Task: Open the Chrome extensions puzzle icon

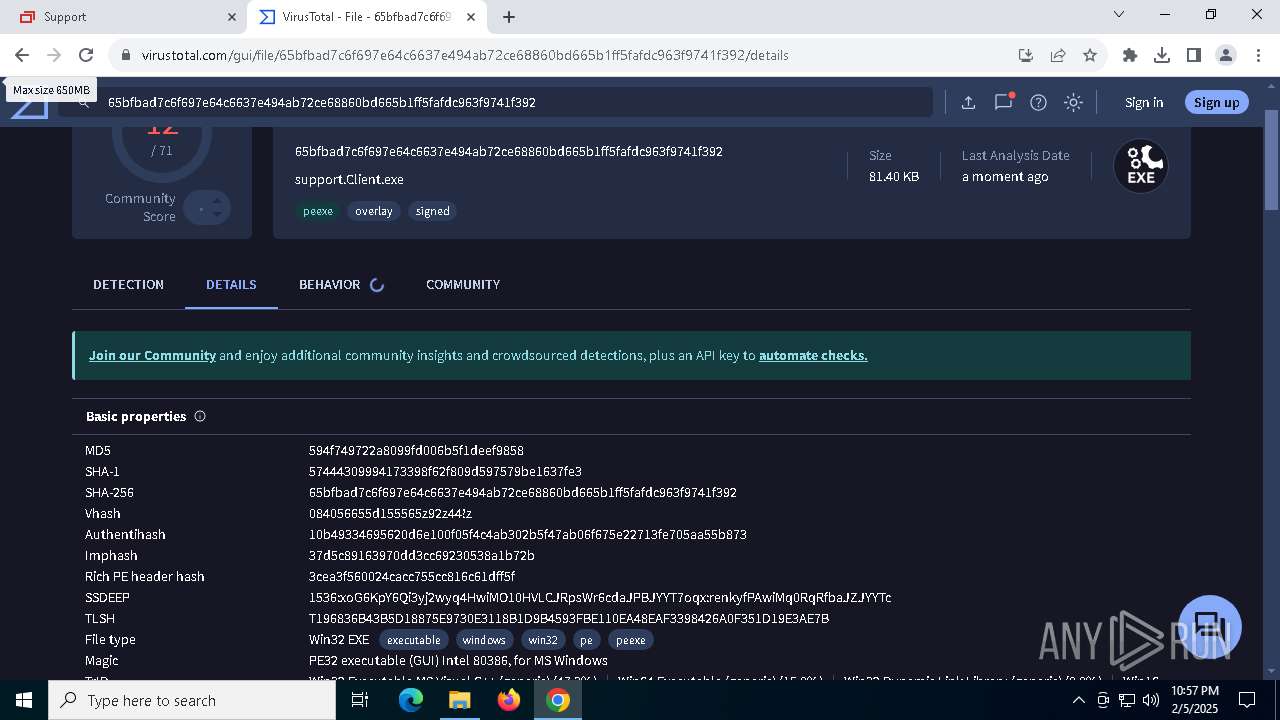Action: [1130, 55]
